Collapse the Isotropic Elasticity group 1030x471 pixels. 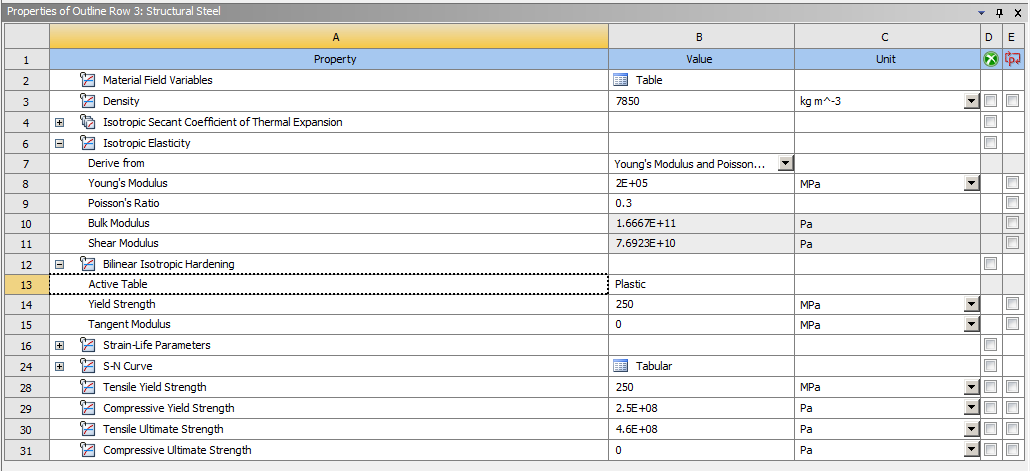(x=60, y=143)
